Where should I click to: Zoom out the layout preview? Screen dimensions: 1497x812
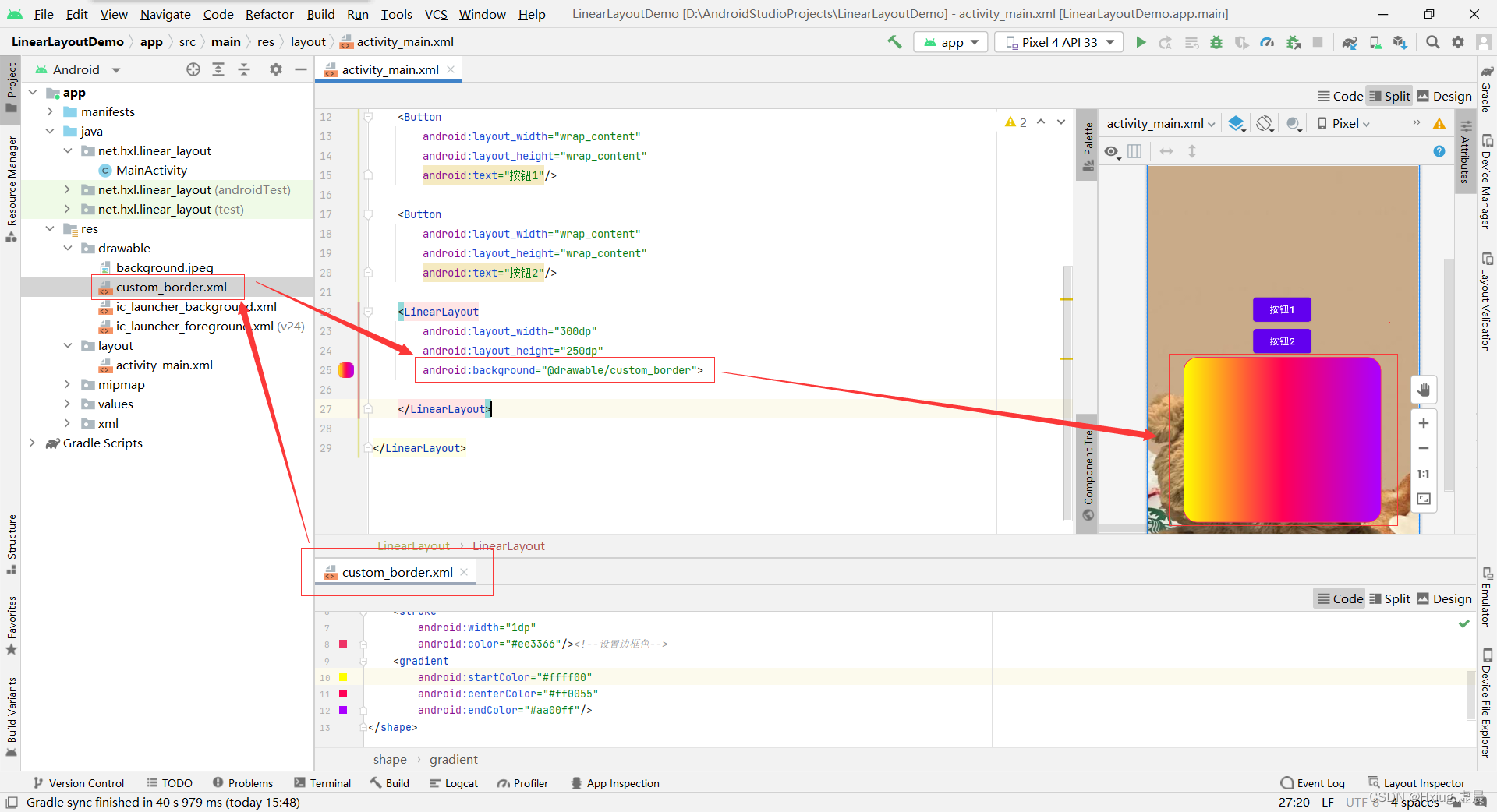[x=1424, y=448]
